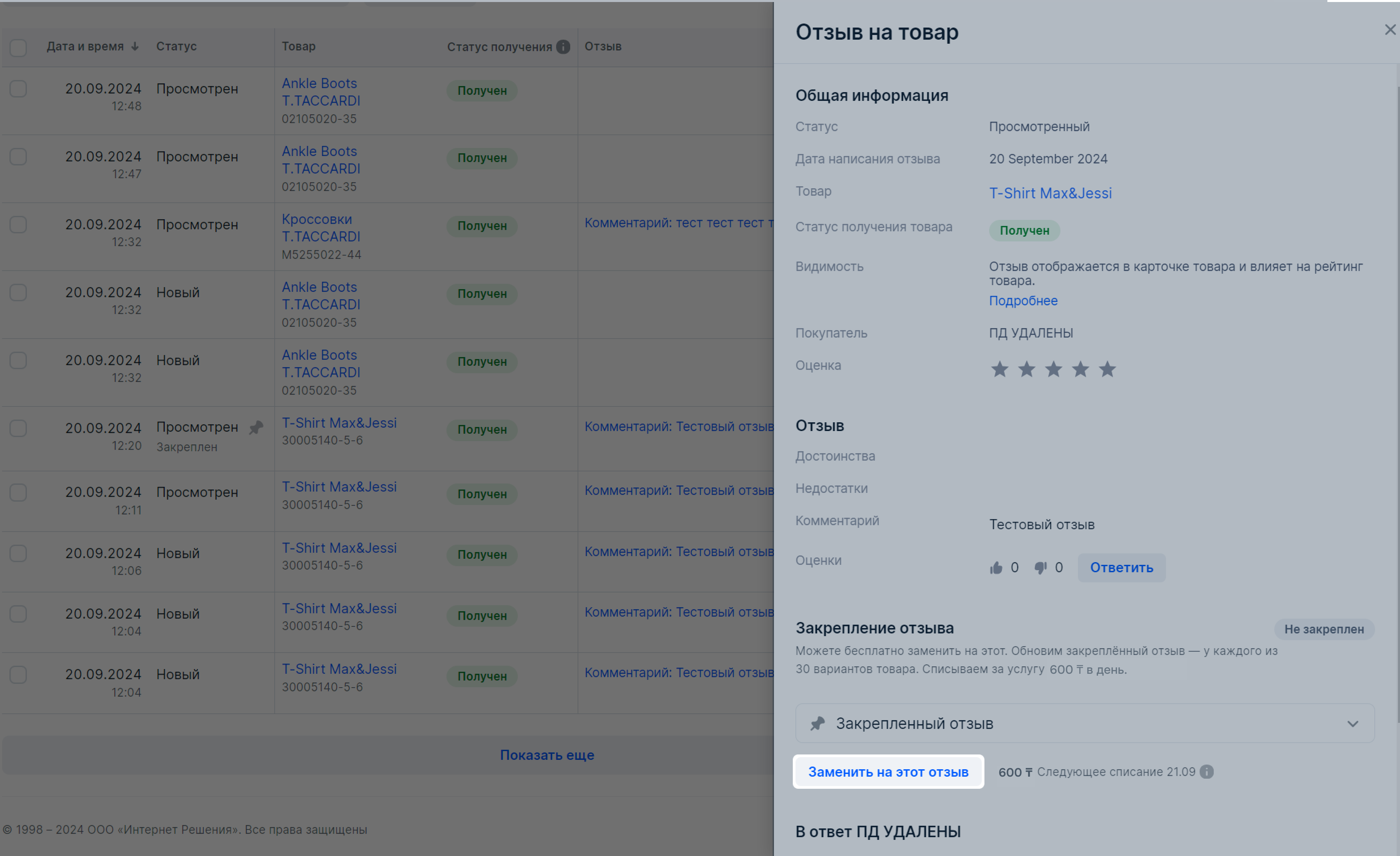Click Получен badge in side panel

click(1024, 231)
